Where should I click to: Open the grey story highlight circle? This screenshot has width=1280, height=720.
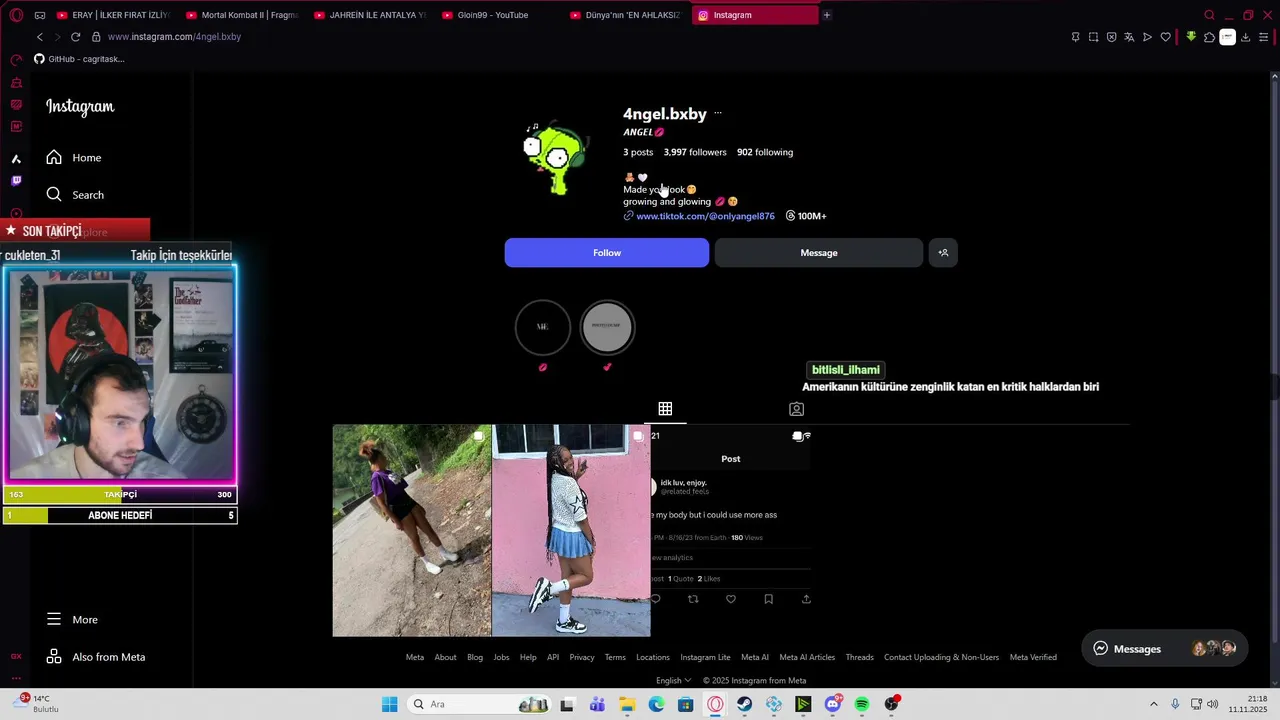coord(607,327)
